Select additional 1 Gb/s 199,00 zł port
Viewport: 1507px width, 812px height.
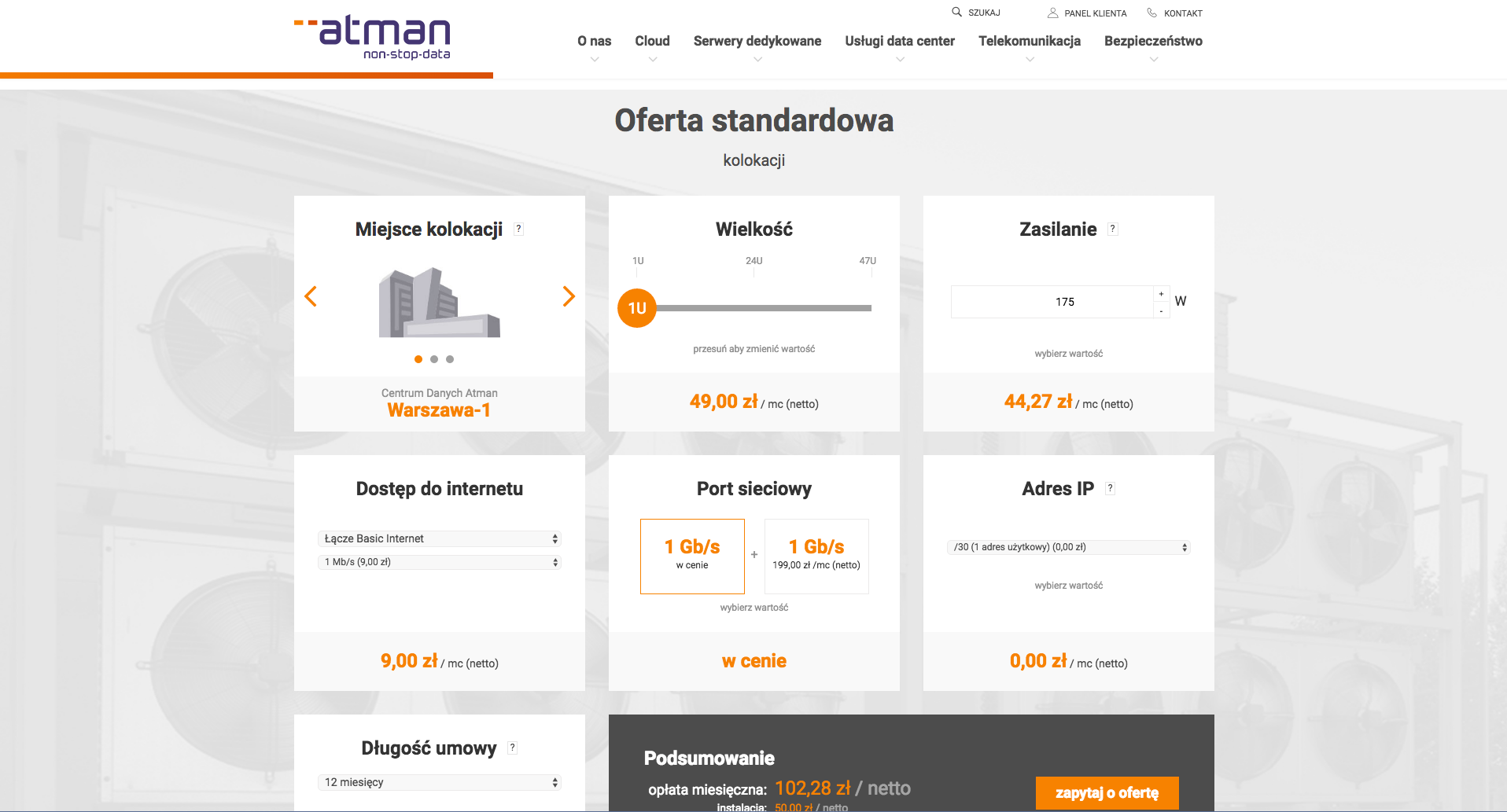point(816,557)
